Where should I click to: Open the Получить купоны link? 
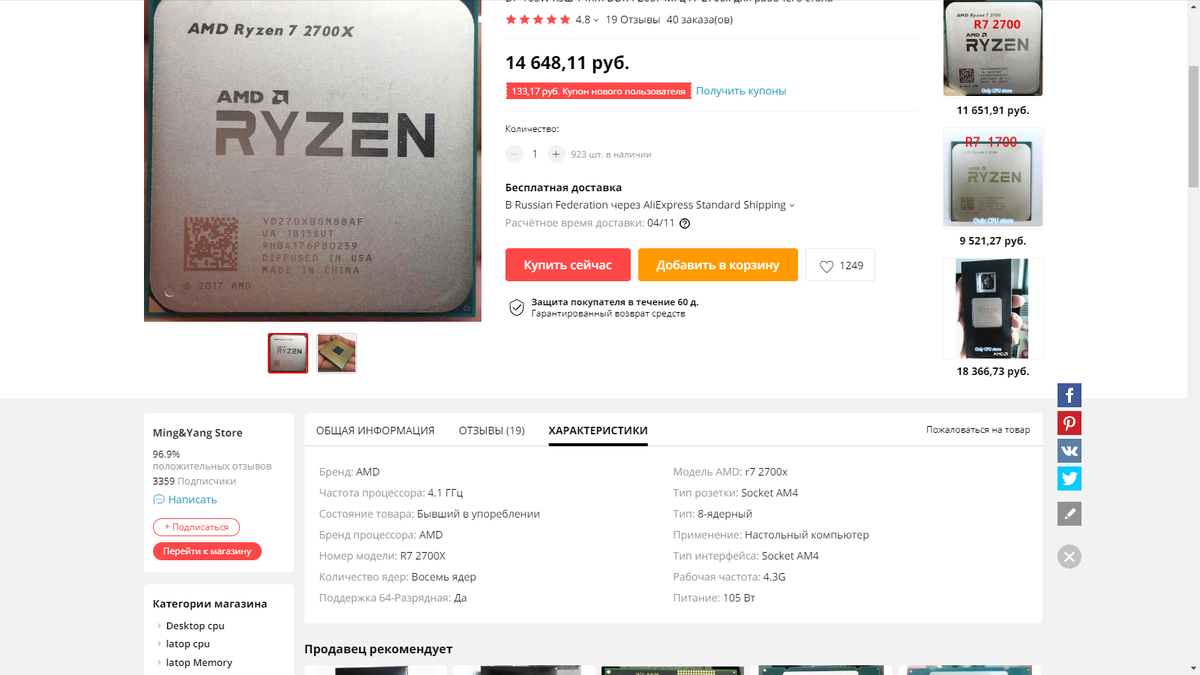(x=741, y=91)
